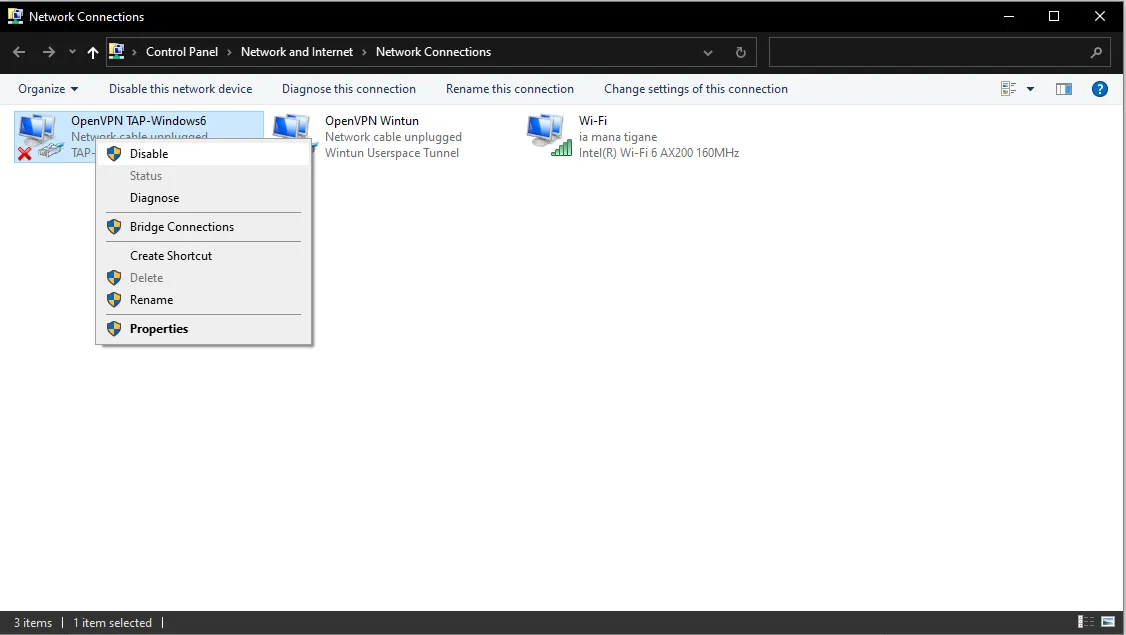Select Bridge Connections from context menu
This screenshot has height=635, width=1126.
(204, 227)
